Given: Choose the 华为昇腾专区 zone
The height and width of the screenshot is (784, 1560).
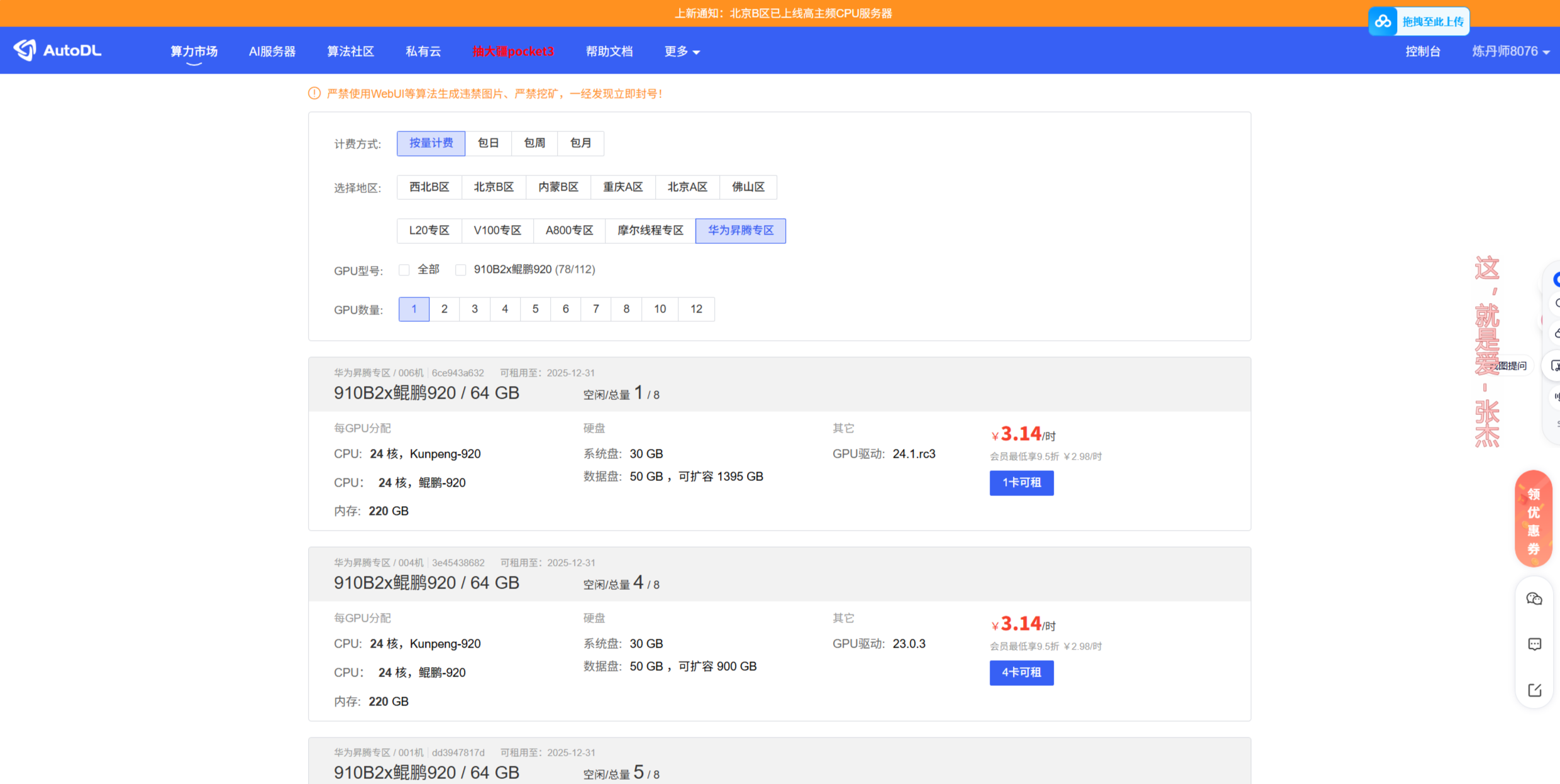Looking at the screenshot, I should (x=741, y=231).
